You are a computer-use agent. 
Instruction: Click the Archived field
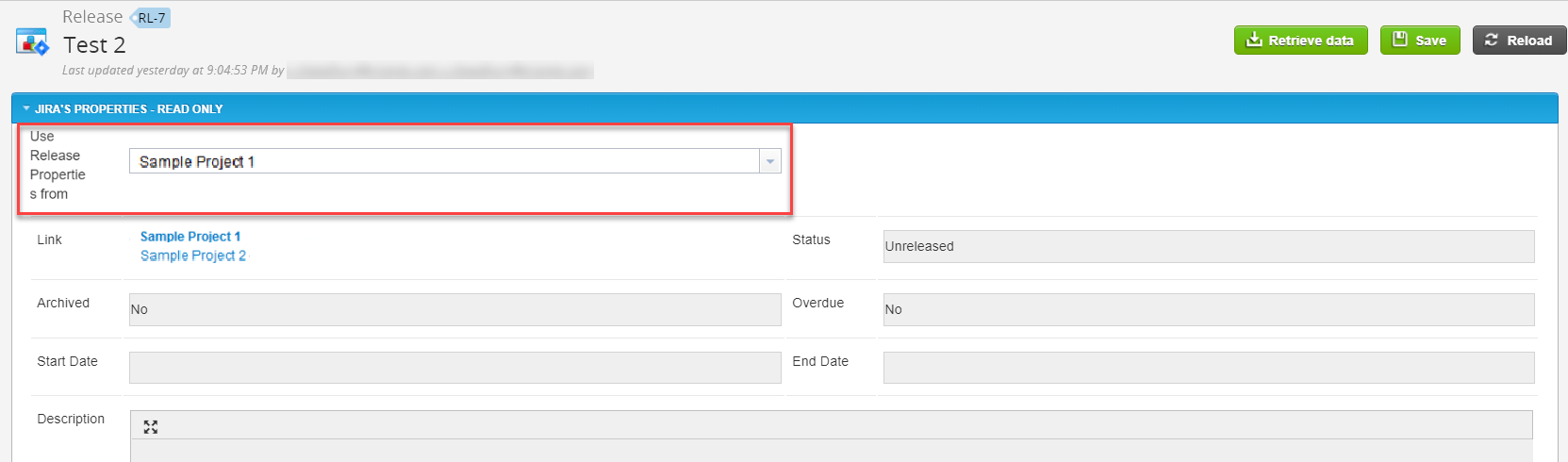click(x=454, y=309)
